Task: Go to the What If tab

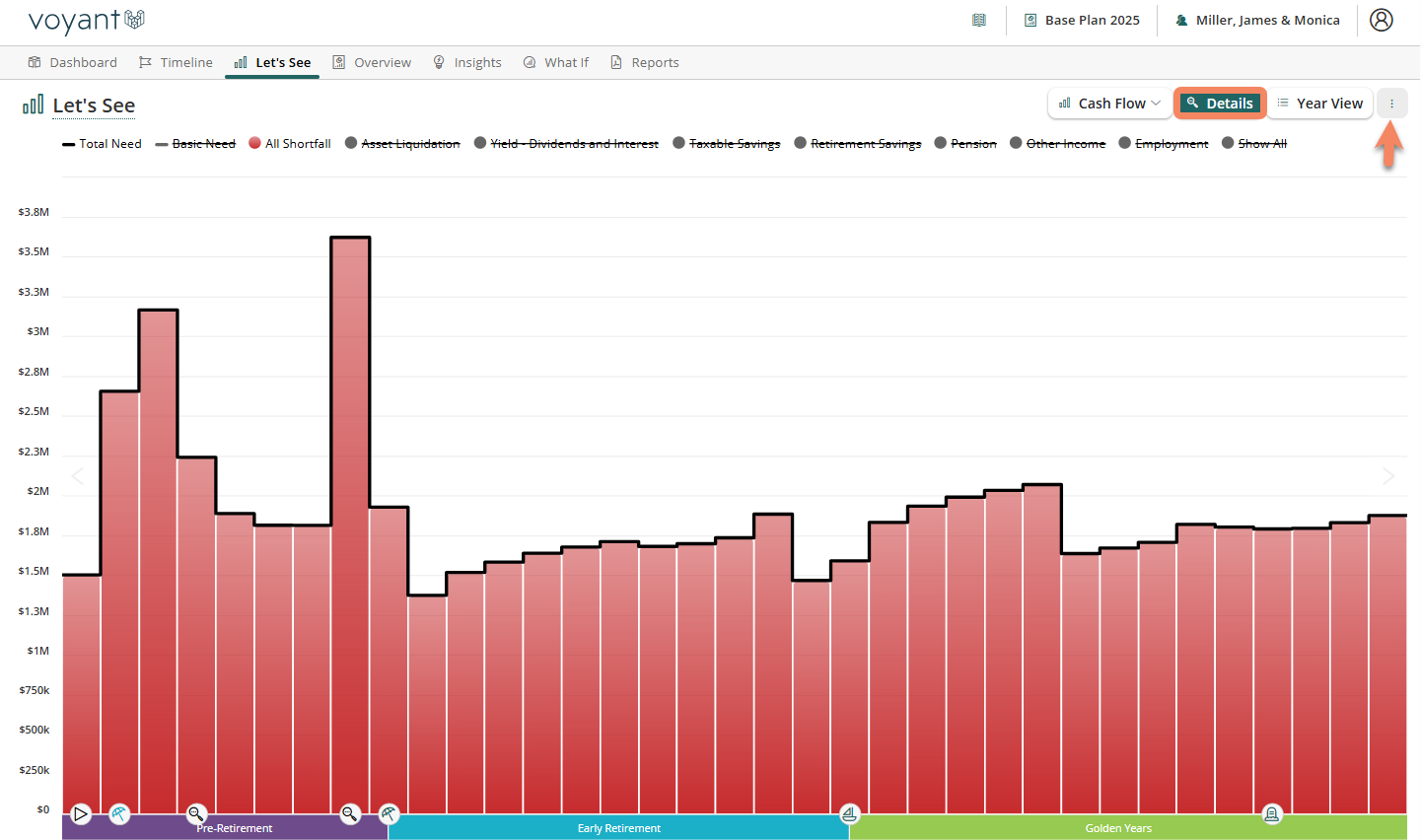Action: click(x=556, y=62)
